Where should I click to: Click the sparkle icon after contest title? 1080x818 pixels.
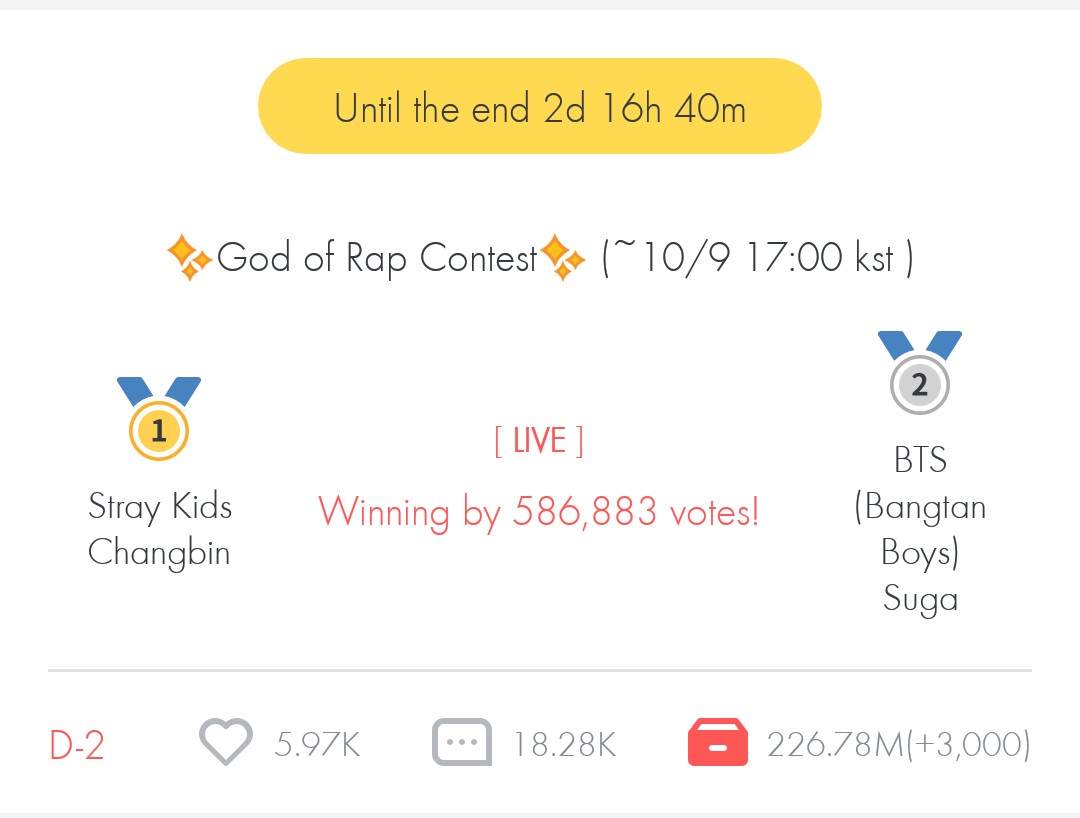[563, 259]
